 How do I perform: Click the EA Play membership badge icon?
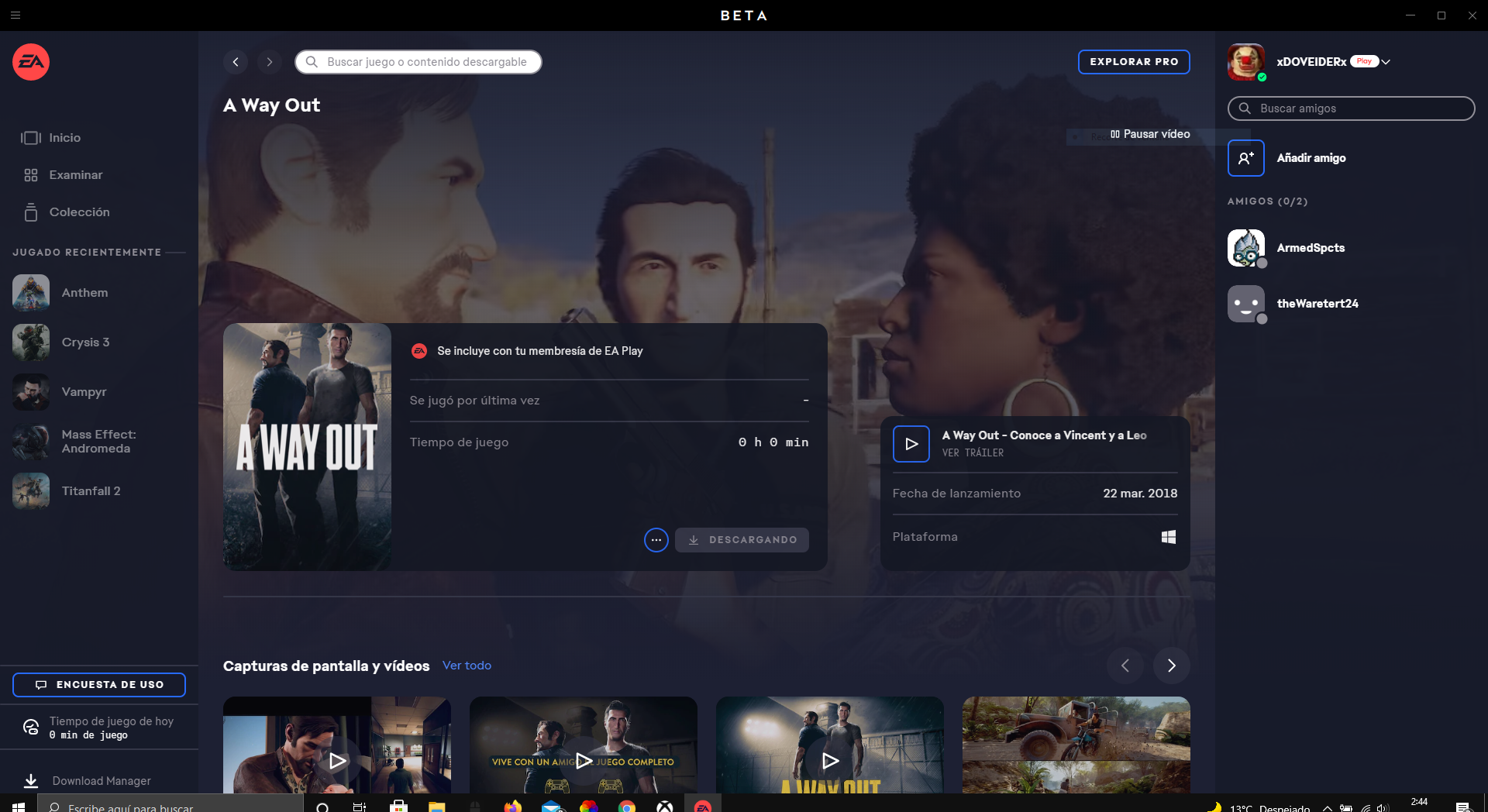click(x=419, y=351)
